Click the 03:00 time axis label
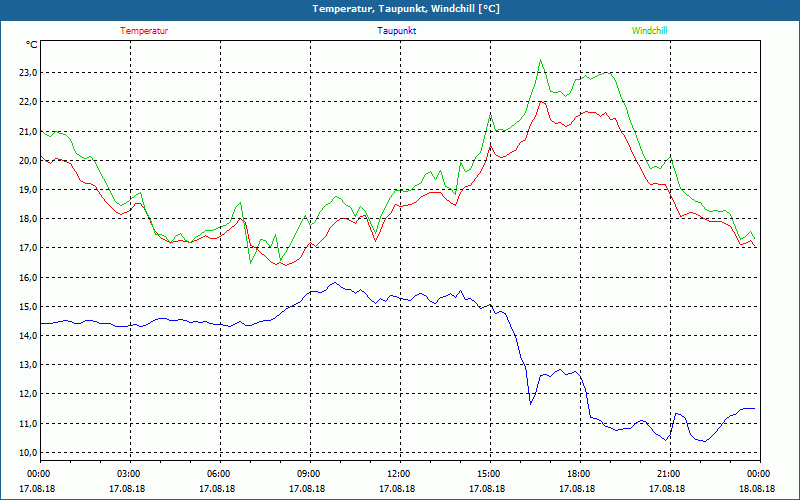This screenshot has height=500, width=800. pos(130,474)
